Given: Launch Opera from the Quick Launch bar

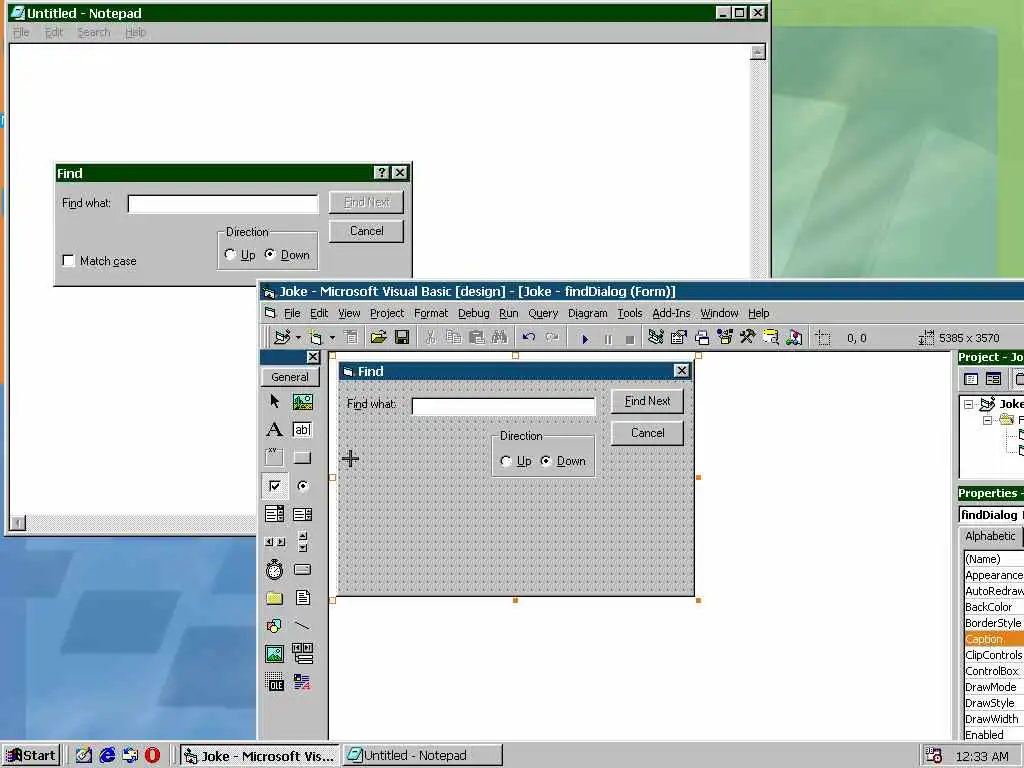Looking at the screenshot, I should tap(152, 756).
